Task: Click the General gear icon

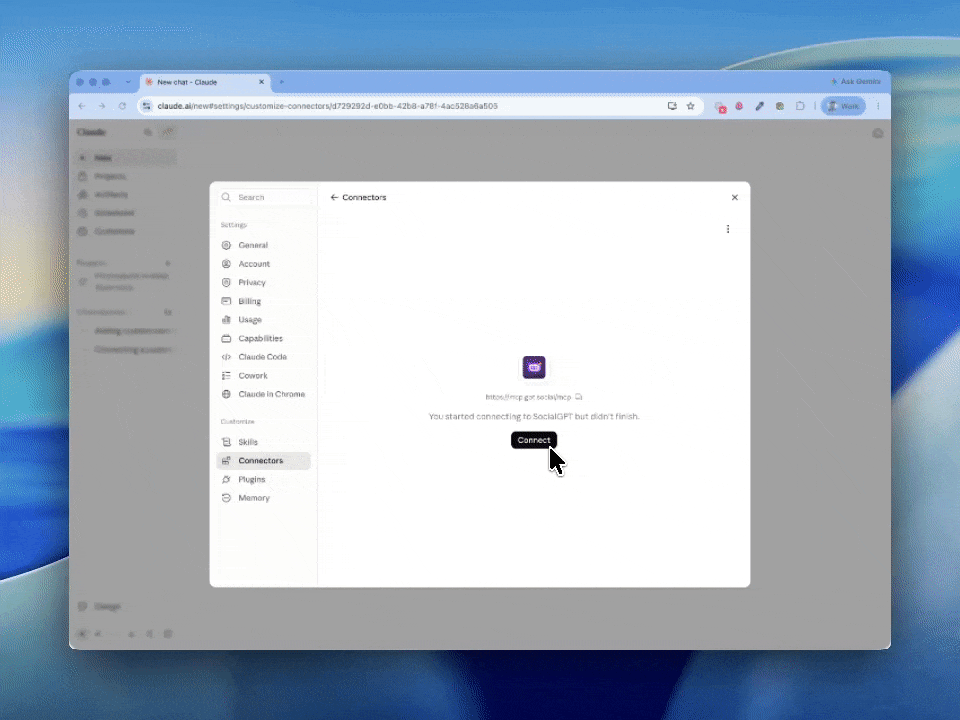Action: [x=226, y=245]
